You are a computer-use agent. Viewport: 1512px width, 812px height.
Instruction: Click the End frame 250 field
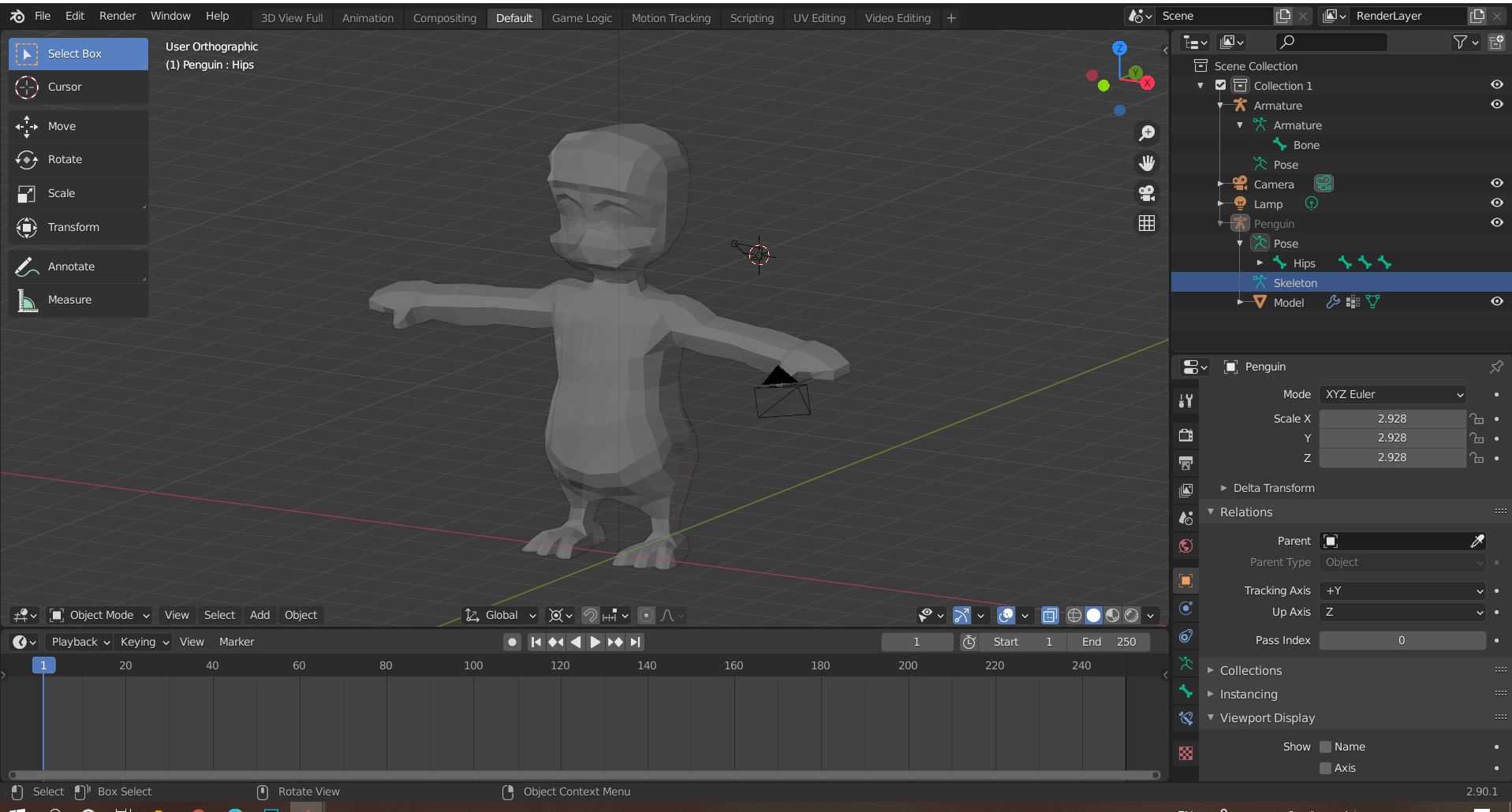(1109, 642)
